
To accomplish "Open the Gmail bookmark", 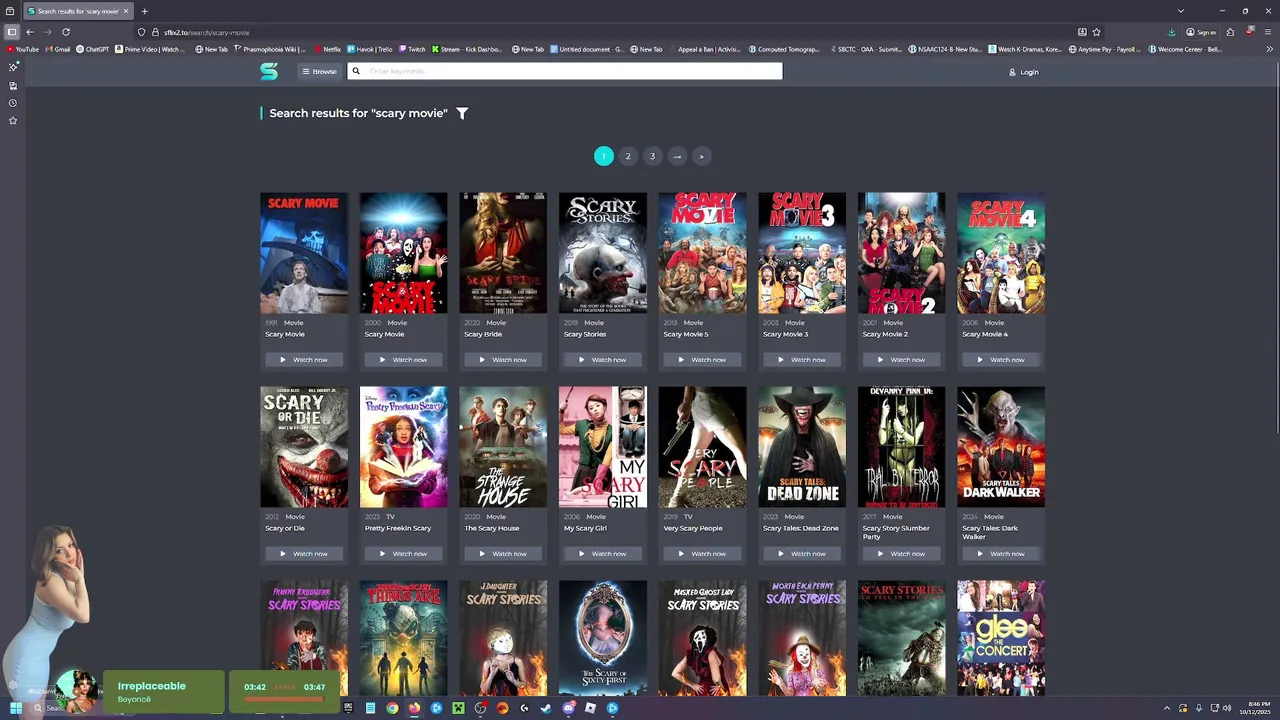I will click(x=58, y=49).
